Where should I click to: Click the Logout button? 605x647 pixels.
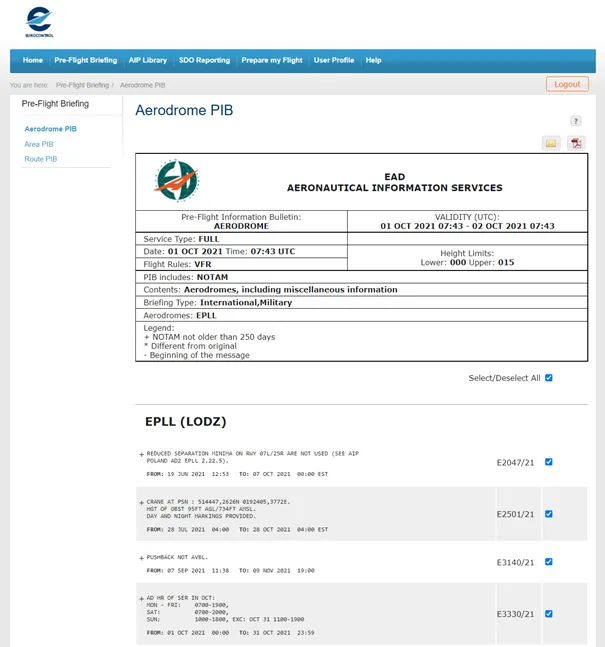[567, 84]
